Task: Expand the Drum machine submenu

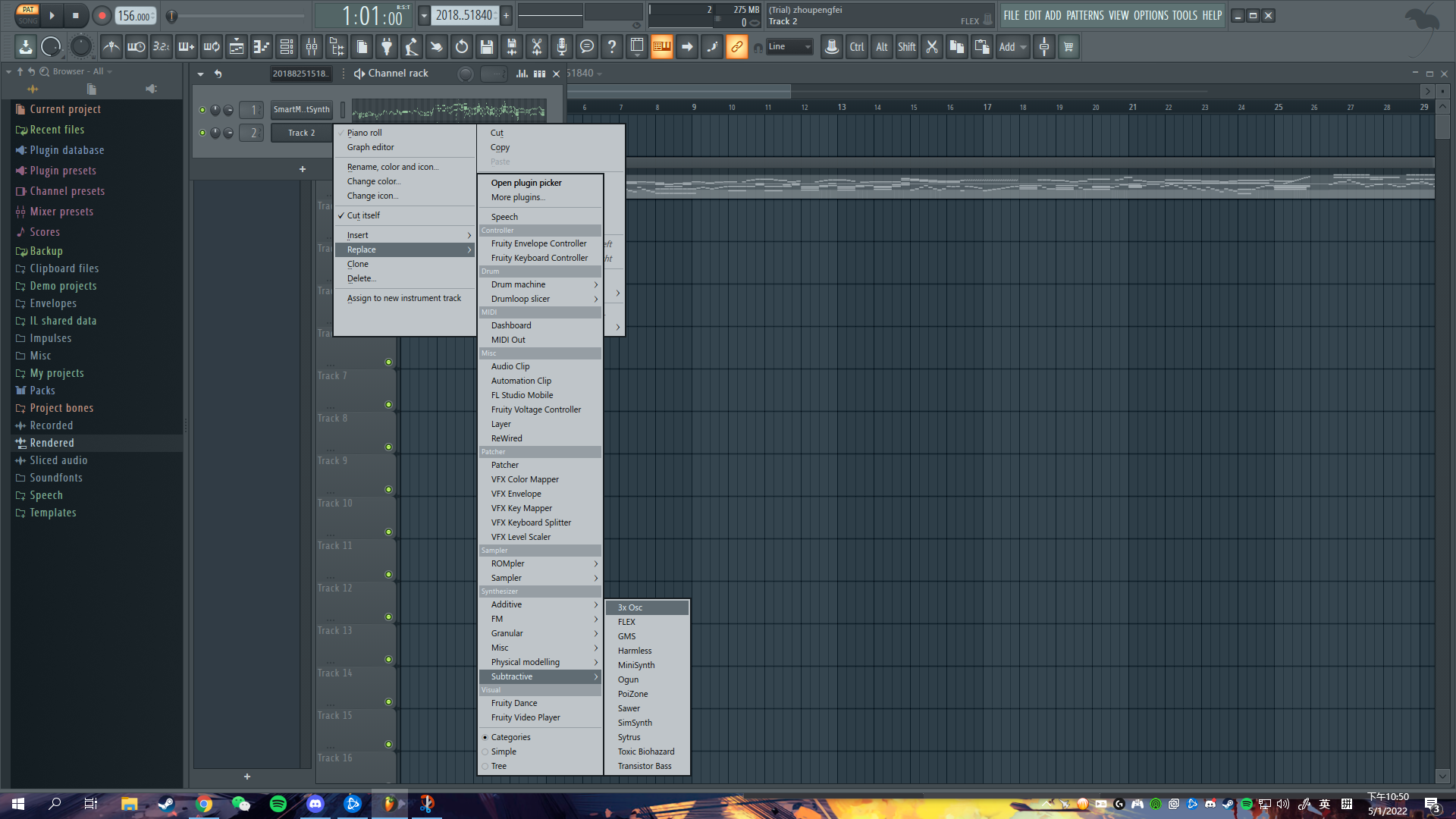Action: (540, 284)
